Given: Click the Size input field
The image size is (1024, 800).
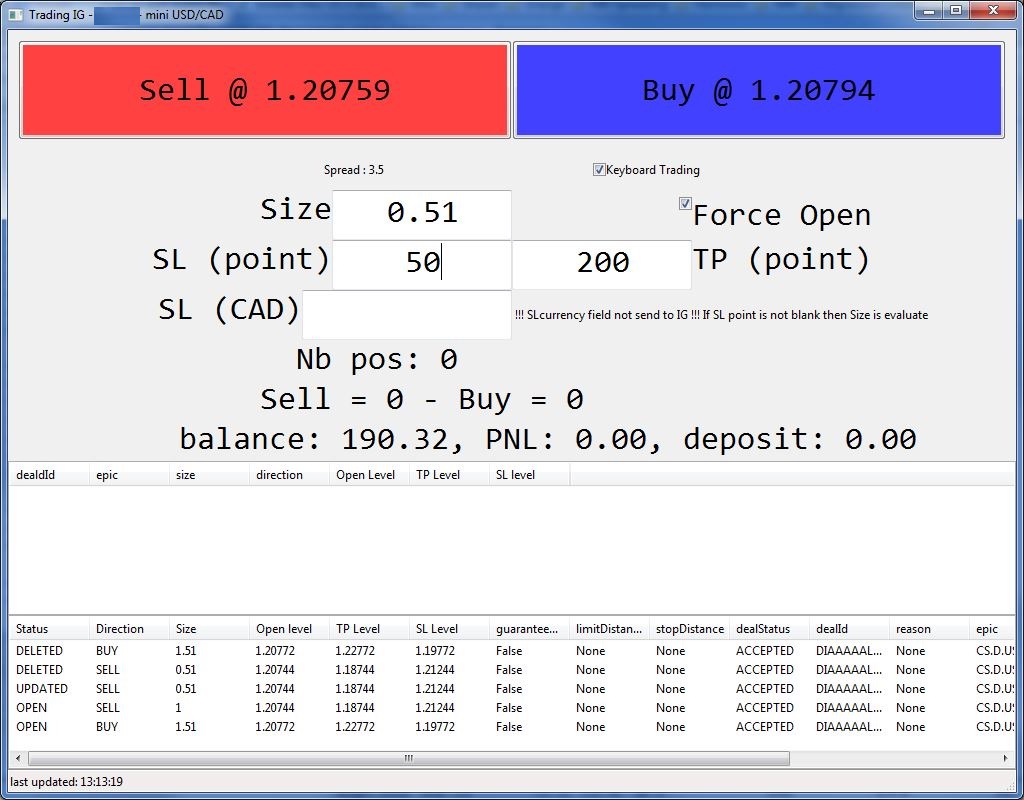Looking at the screenshot, I should coord(422,214).
